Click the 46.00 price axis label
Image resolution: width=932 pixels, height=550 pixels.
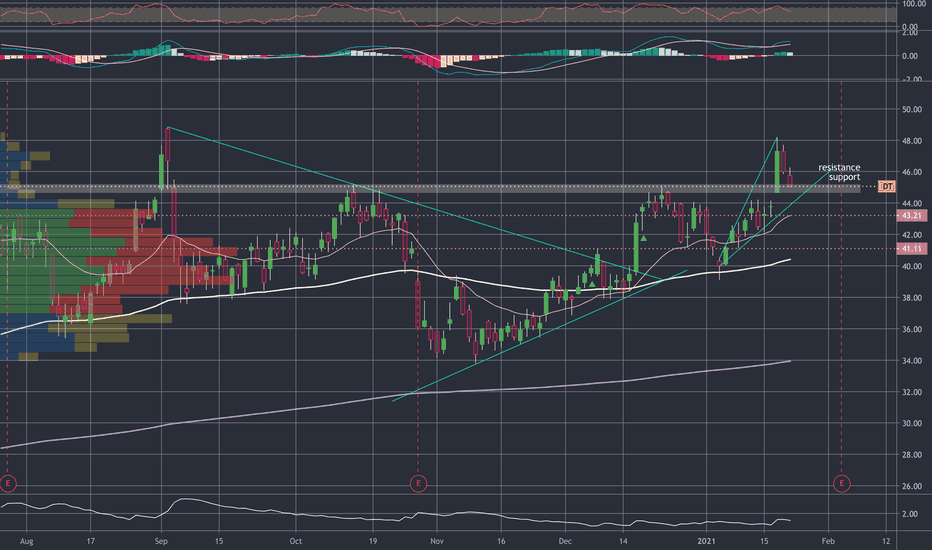point(911,172)
